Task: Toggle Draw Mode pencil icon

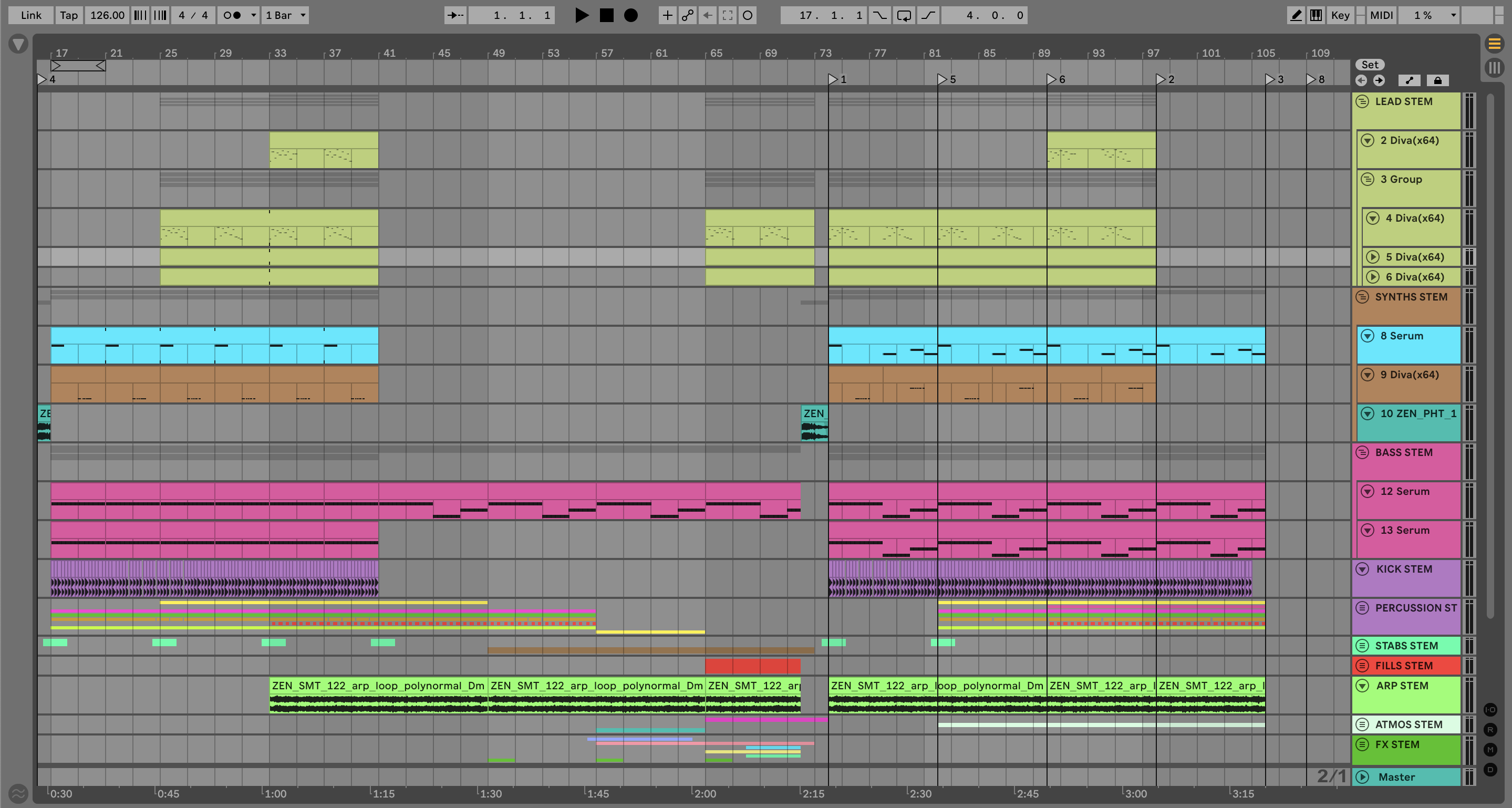Action: pyautogui.click(x=1296, y=15)
